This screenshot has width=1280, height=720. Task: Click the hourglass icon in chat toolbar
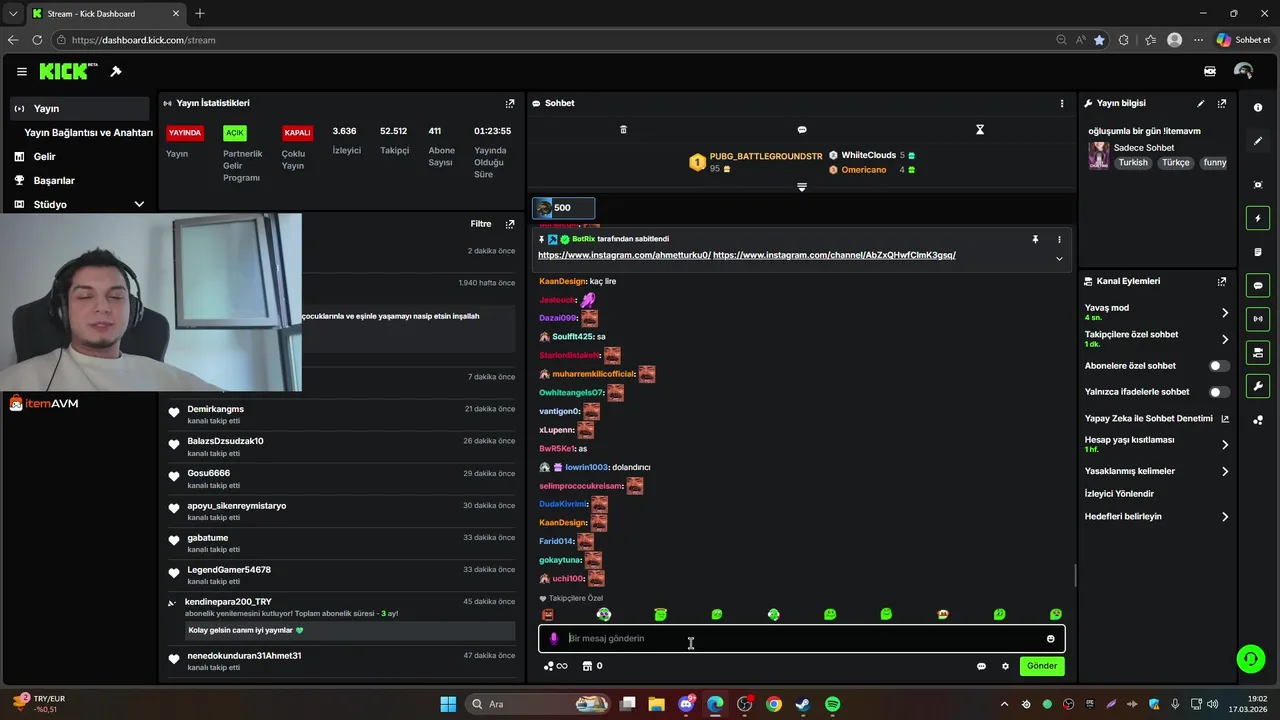click(980, 130)
